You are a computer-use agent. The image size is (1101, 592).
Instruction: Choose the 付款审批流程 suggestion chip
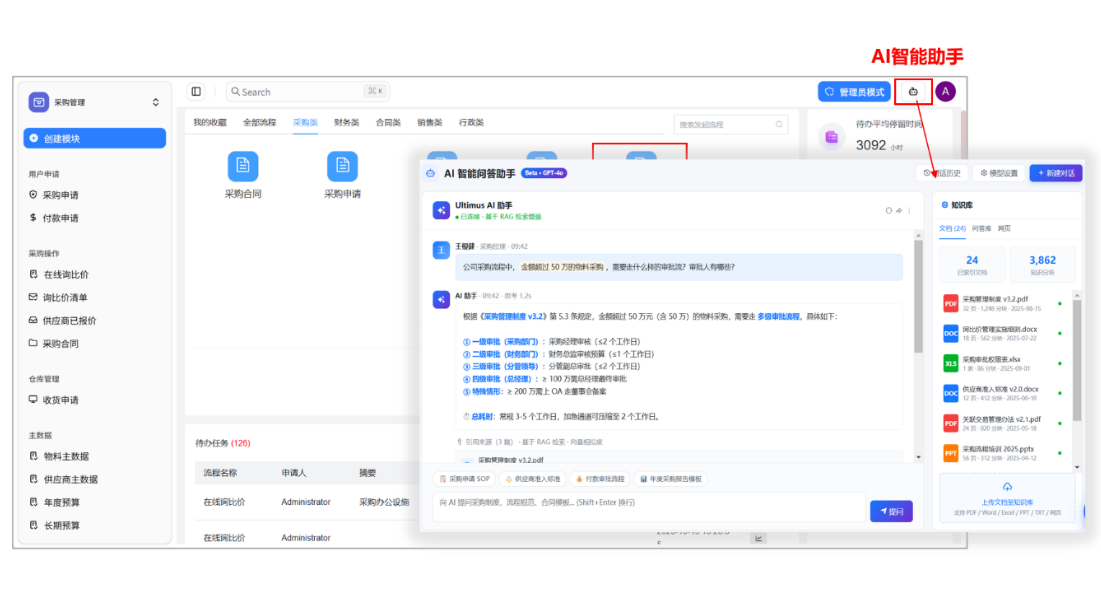pyautogui.click(x=600, y=479)
